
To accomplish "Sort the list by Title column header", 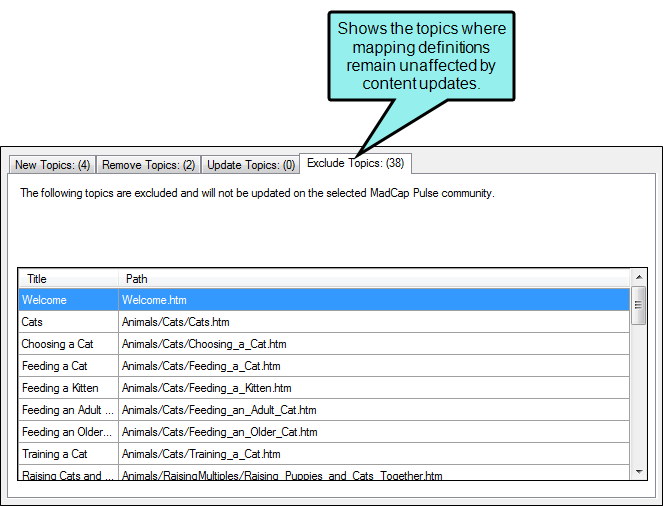I will click(68, 278).
